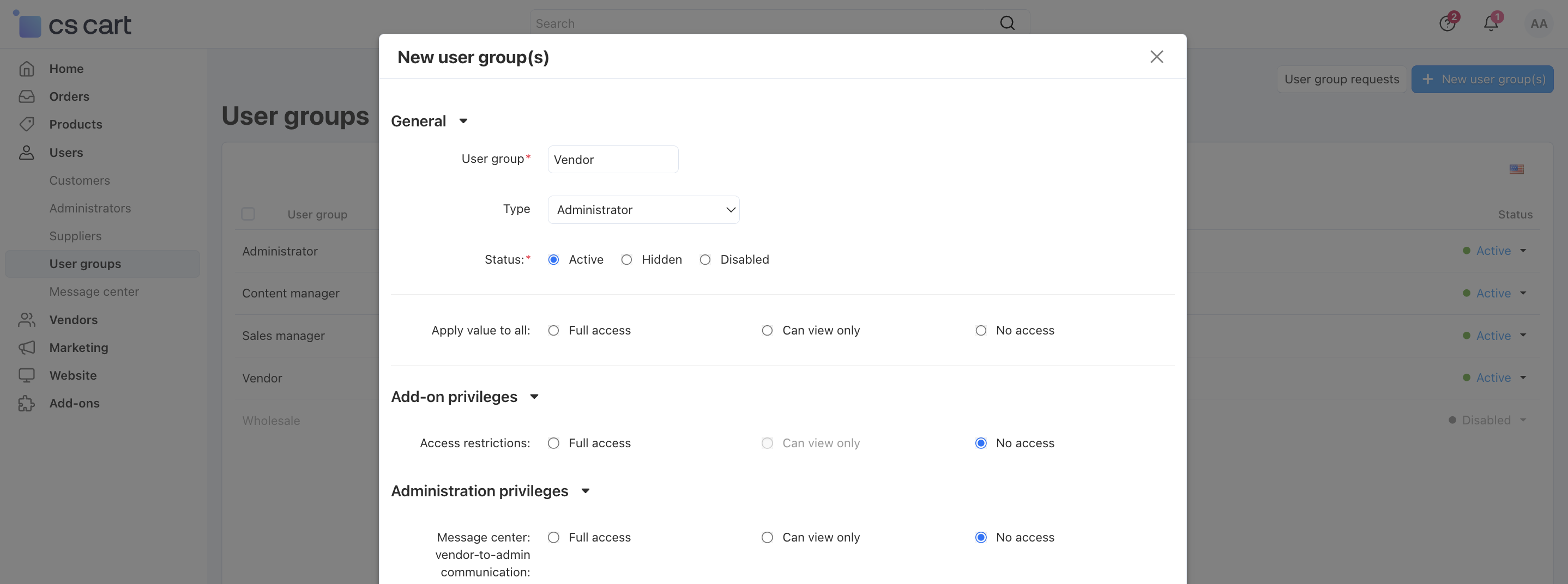Select the Disabled status radio button
Image resolution: width=1568 pixels, height=584 pixels.
coord(705,260)
